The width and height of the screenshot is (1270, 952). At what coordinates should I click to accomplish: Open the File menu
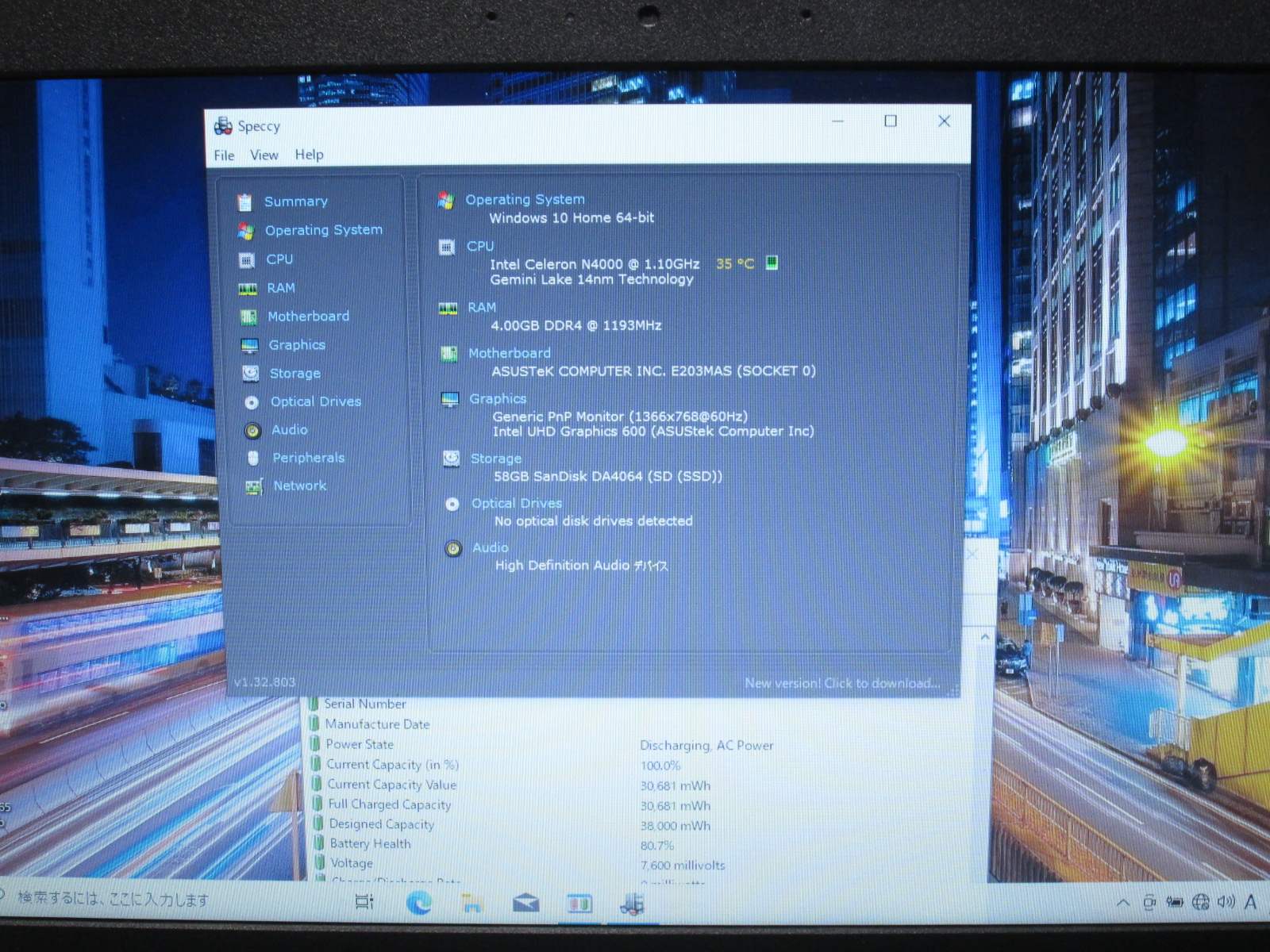[224, 155]
